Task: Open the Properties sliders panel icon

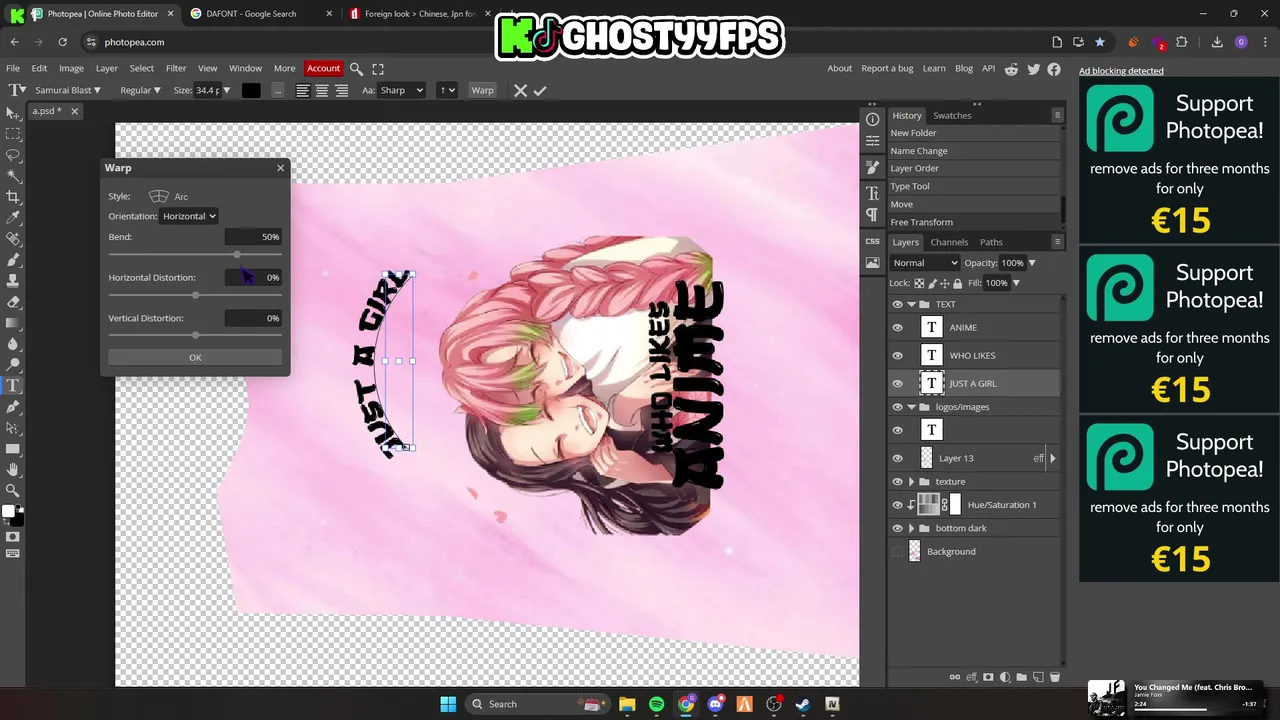Action: pos(872,143)
